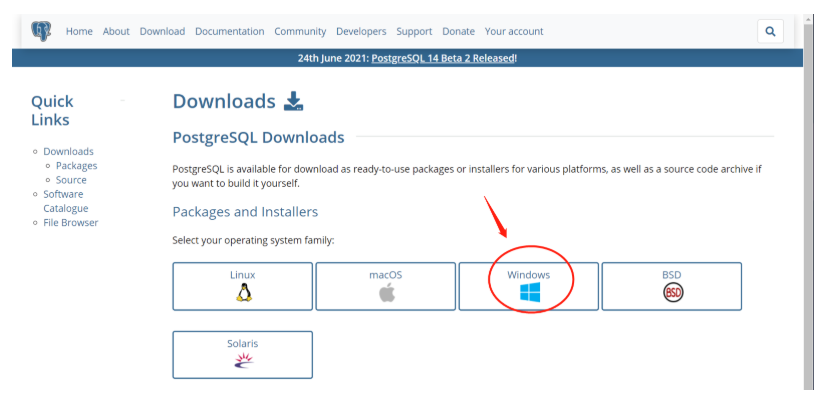820x417 pixels.
Task: Select the Solaris label in its box
Action: click(243, 343)
